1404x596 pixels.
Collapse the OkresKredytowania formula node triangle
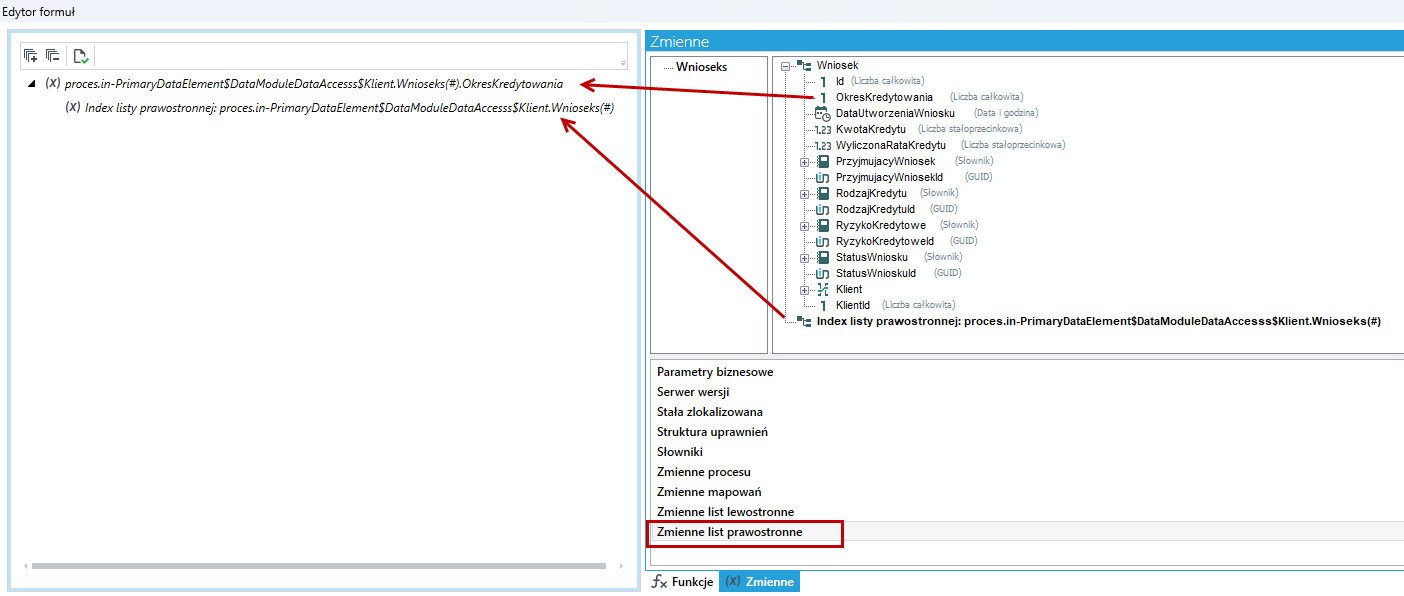(x=32, y=84)
